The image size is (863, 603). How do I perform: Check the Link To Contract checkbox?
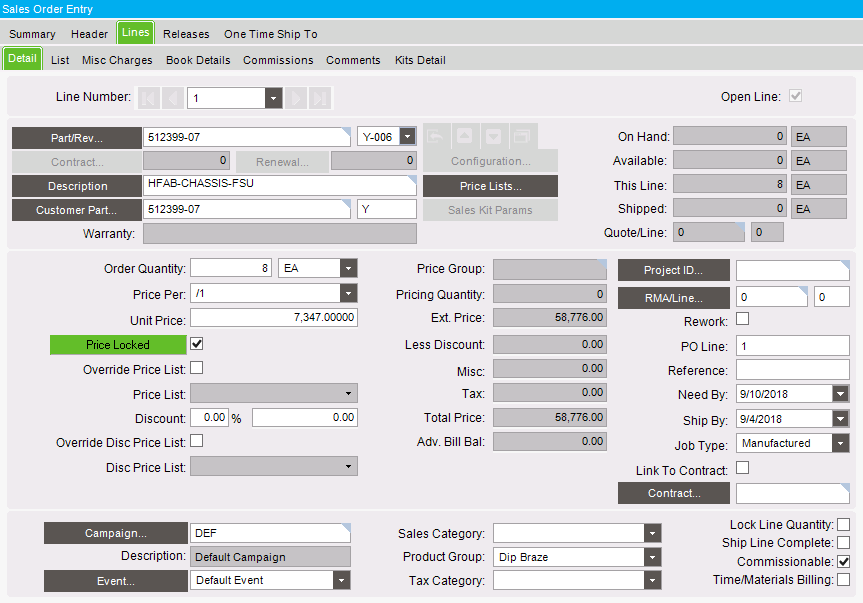click(x=742, y=468)
